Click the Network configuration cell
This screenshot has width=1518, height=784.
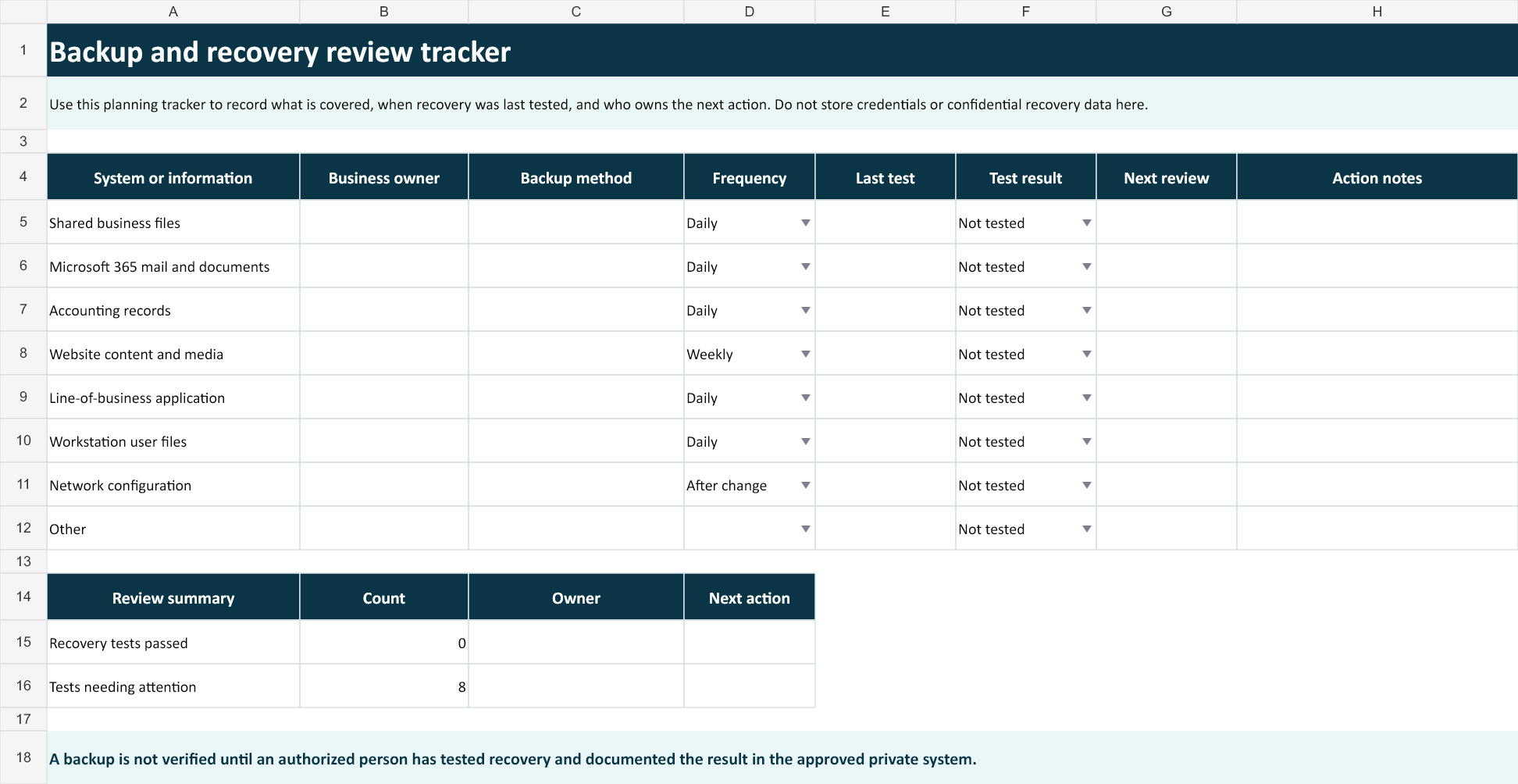click(173, 485)
